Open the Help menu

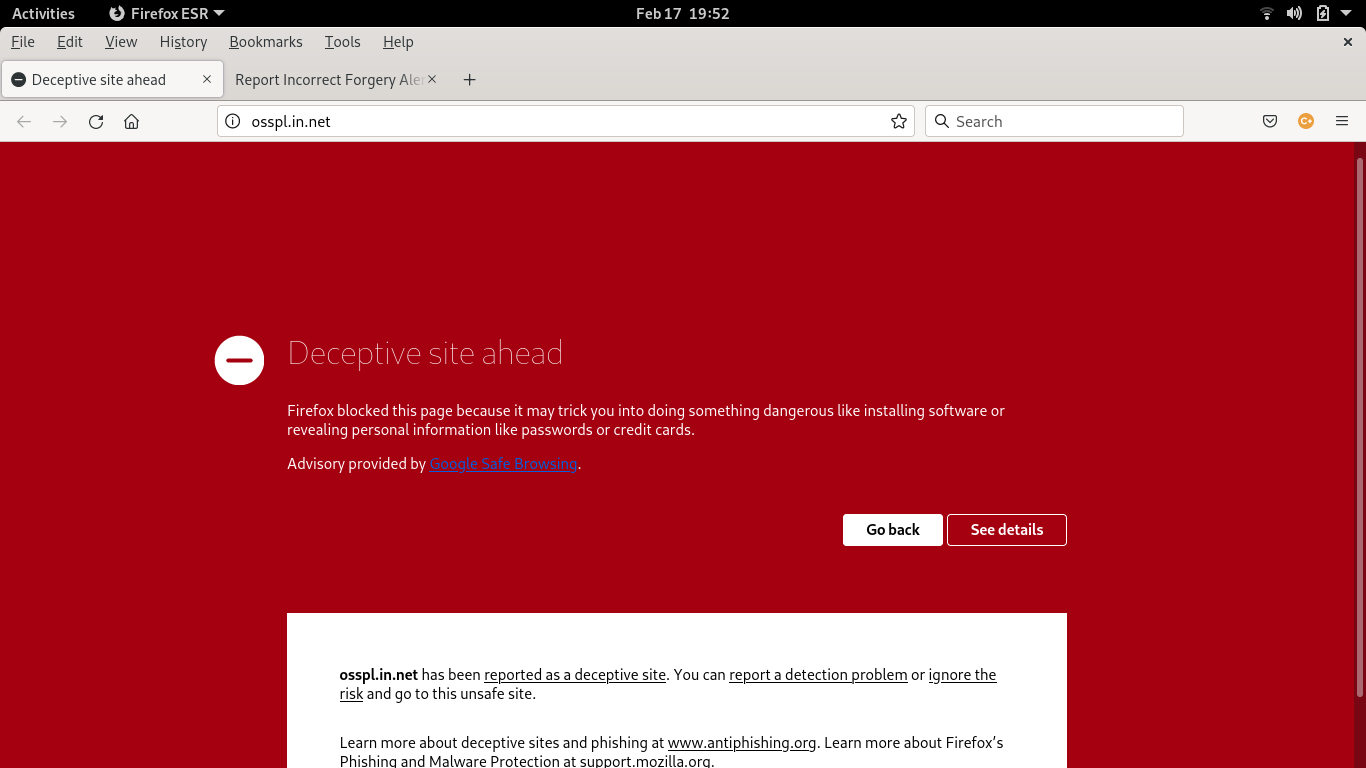[398, 42]
